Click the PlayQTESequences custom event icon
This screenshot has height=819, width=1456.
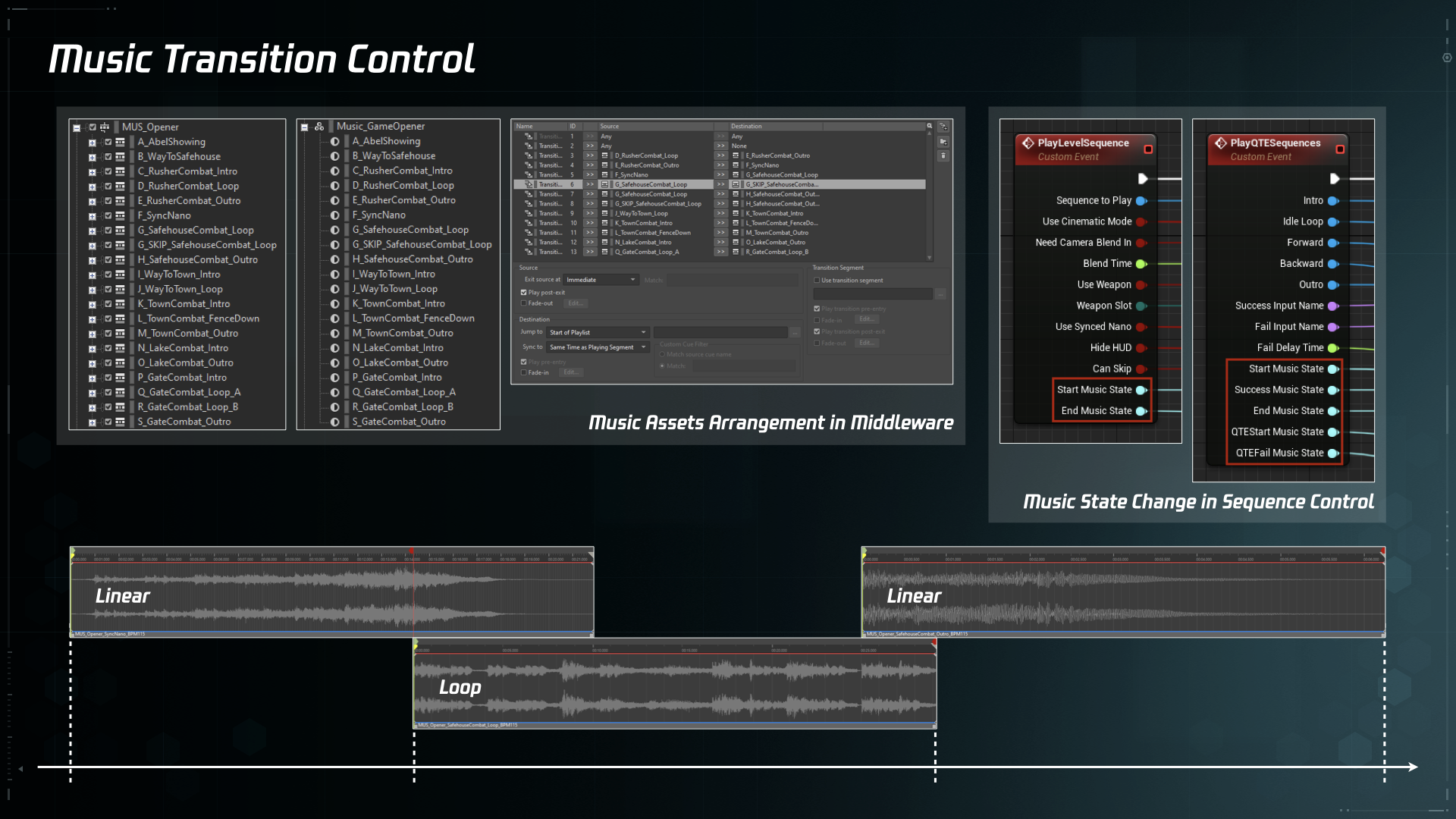[x=1218, y=142]
